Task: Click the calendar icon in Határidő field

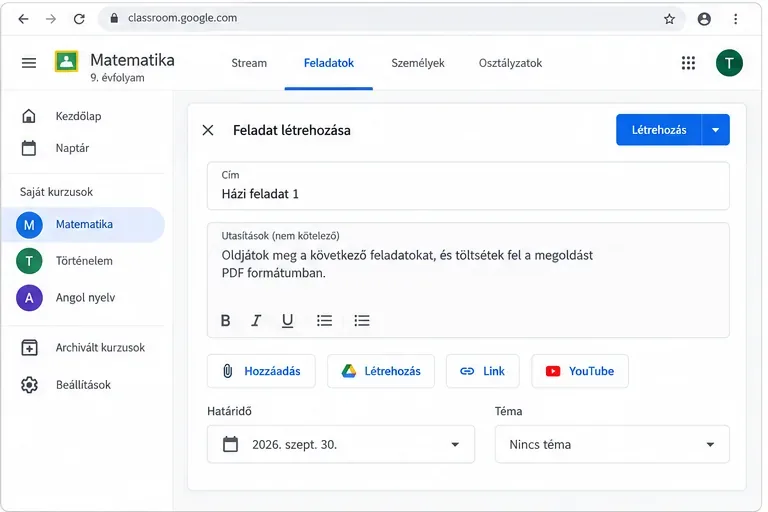Action: coord(231,444)
